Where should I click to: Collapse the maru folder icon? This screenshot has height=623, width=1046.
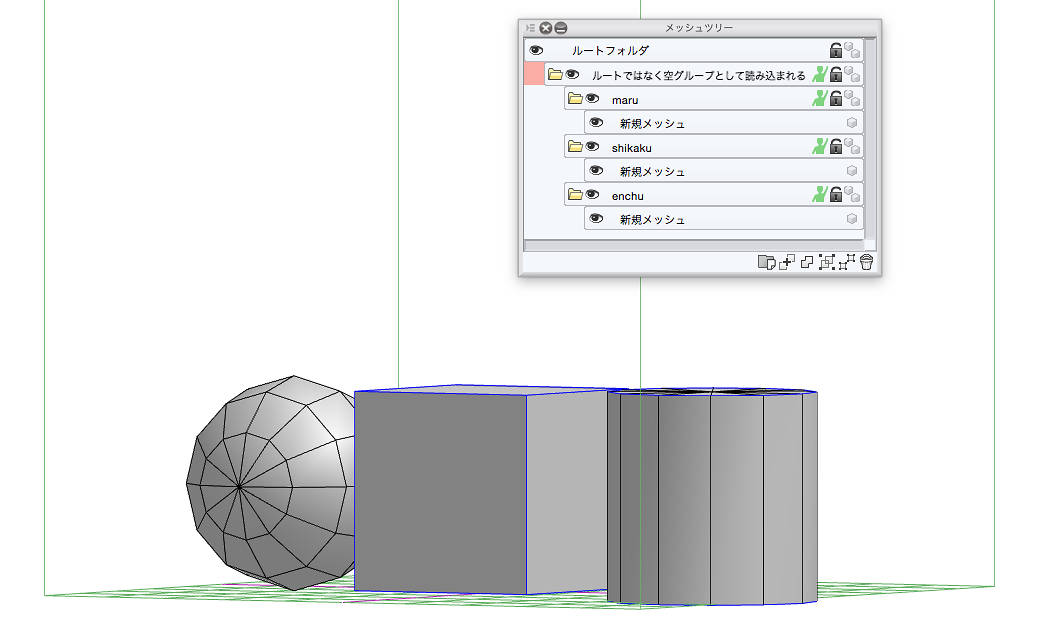point(575,99)
